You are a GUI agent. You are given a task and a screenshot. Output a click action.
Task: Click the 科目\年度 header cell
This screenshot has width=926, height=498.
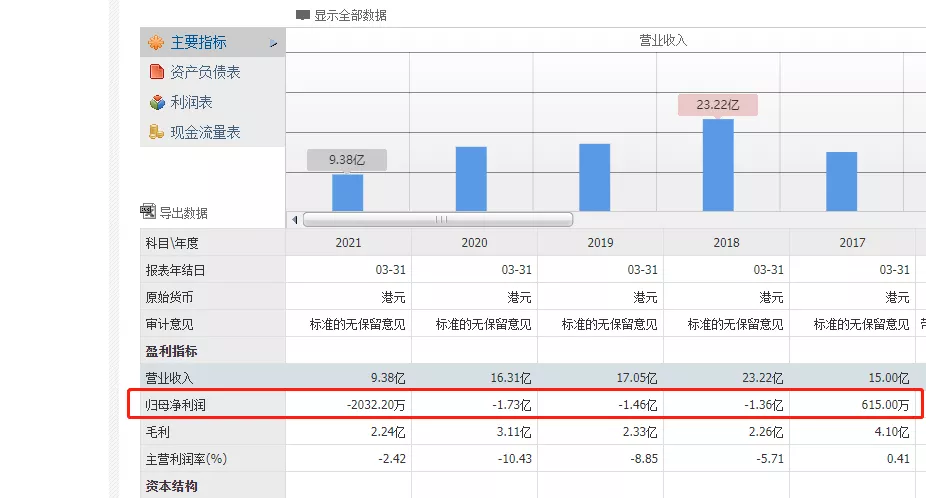(213, 243)
